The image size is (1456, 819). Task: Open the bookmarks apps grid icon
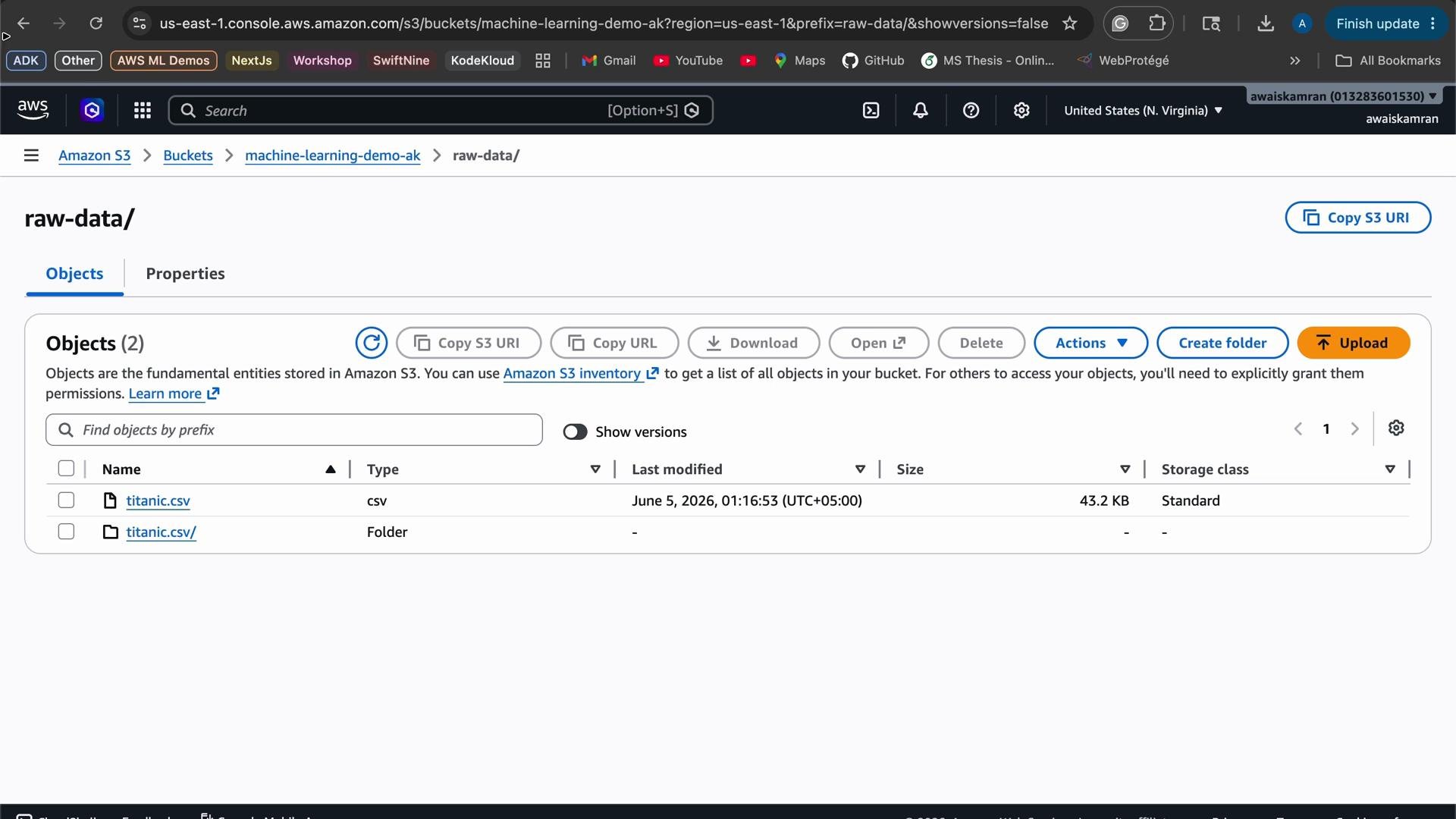click(543, 61)
